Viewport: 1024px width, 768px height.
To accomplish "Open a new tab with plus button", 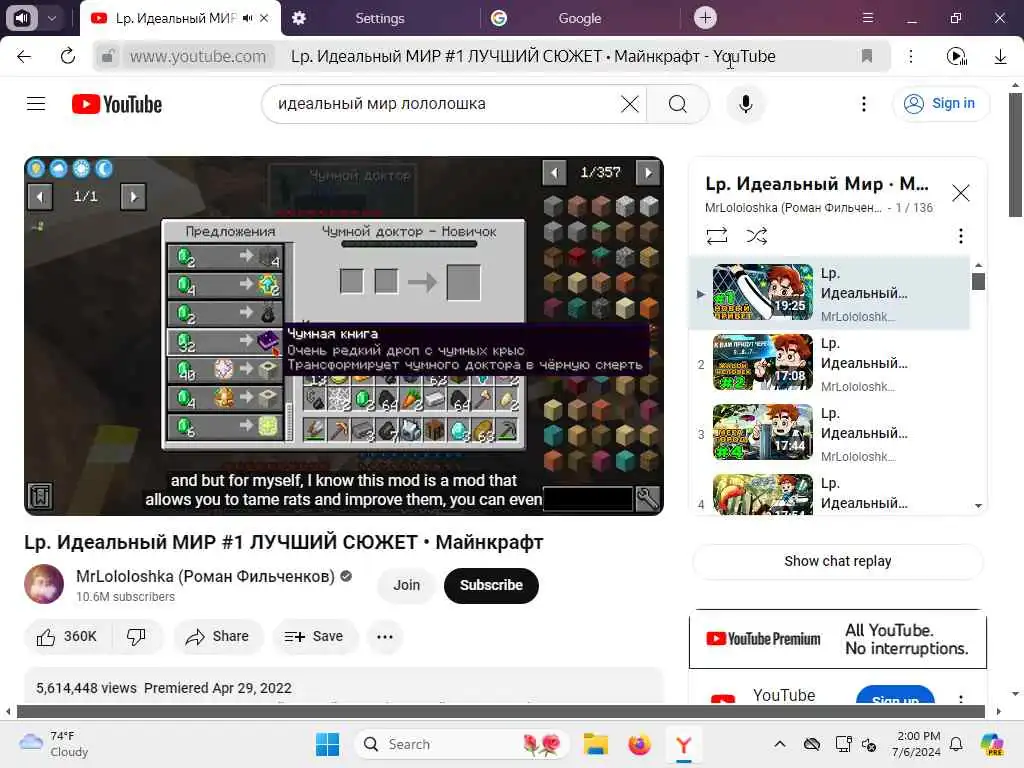I will 705,18.
